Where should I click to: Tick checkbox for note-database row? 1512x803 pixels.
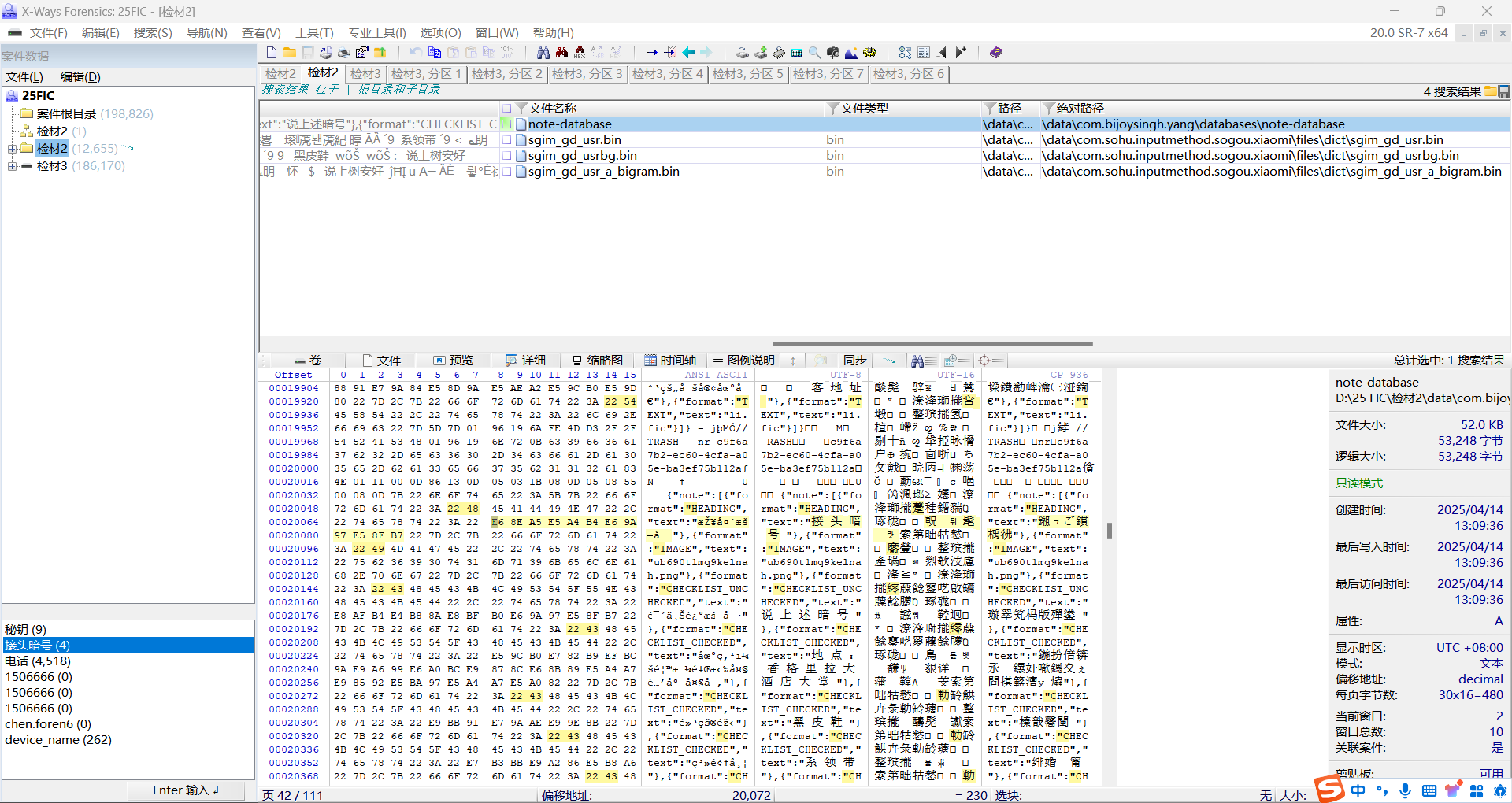(x=507, y=124)
